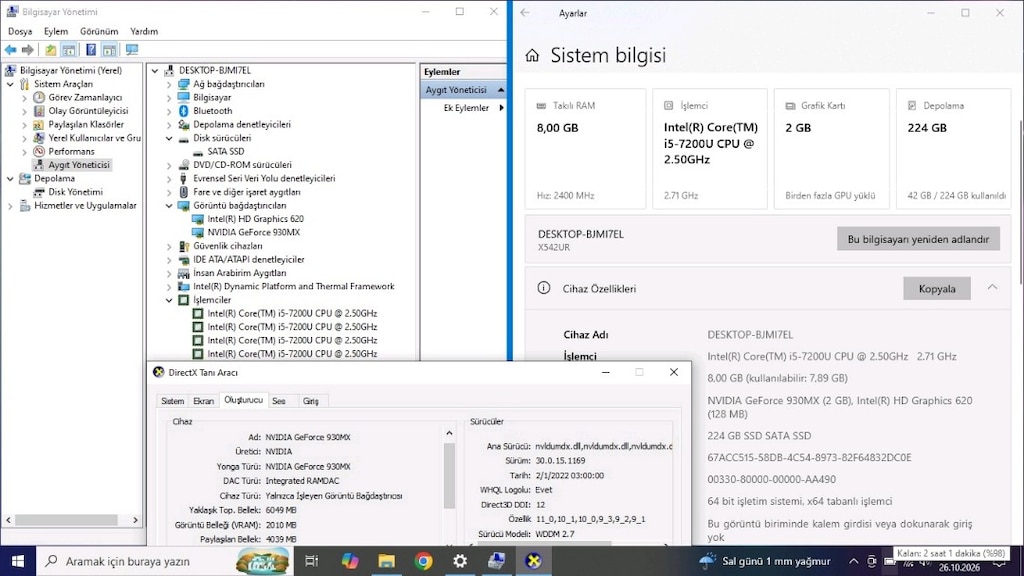Image resolution: width=1024 pixels, height=576 pixels.
Task: Open the İşlemci info card
Action: tap(710, 149)
